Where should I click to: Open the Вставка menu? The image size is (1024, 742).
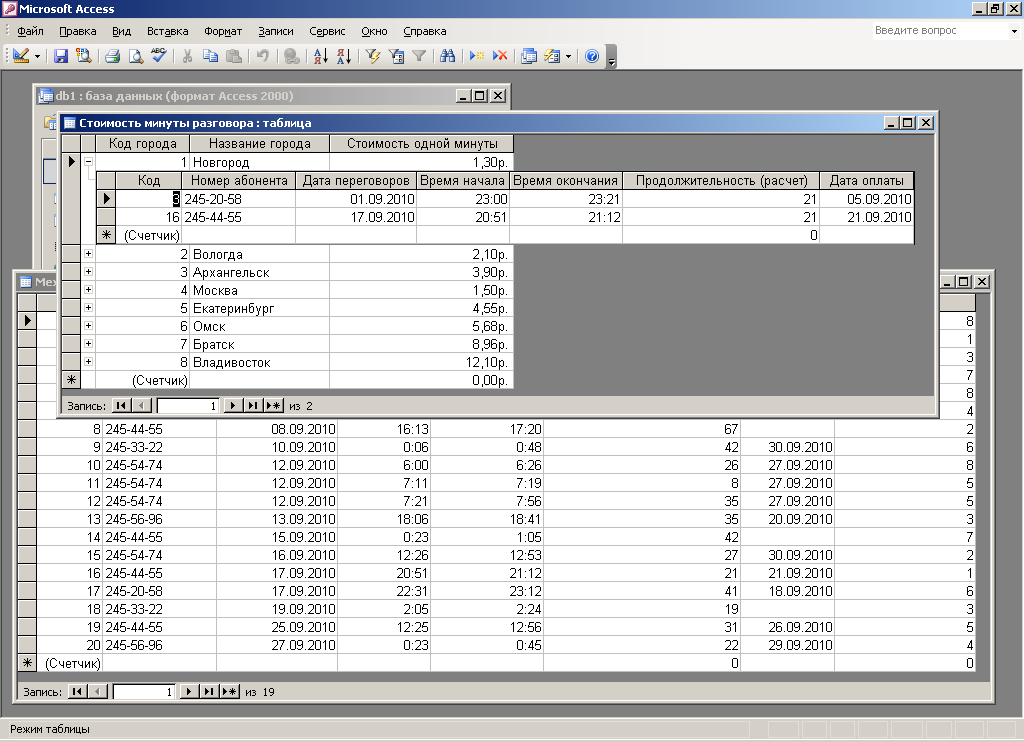tap(167, 31)
